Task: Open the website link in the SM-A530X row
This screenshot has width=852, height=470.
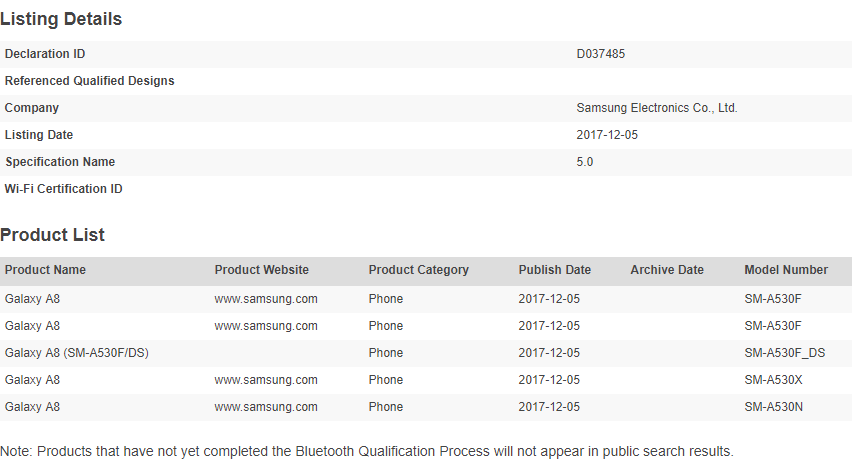Action: tap(266, 380)
